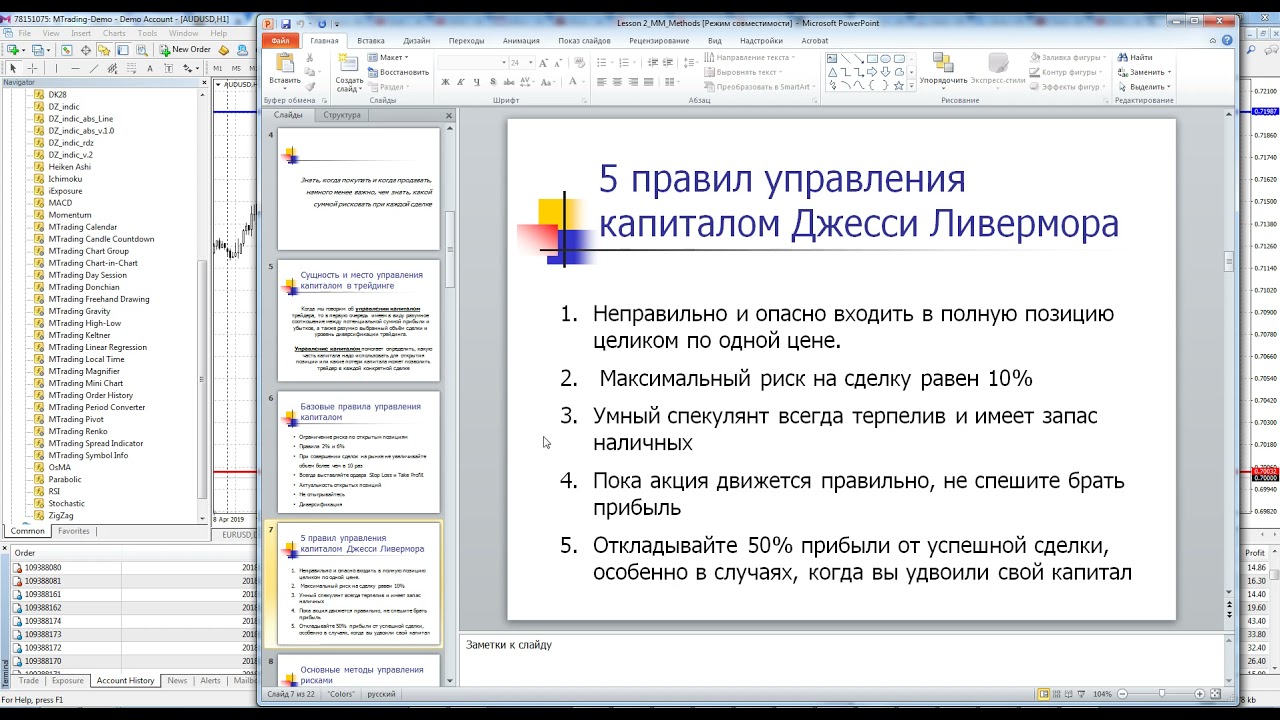
Task: Select the slide 5 thumbnail
Action: pyautogui.click(x=358, y=322)
